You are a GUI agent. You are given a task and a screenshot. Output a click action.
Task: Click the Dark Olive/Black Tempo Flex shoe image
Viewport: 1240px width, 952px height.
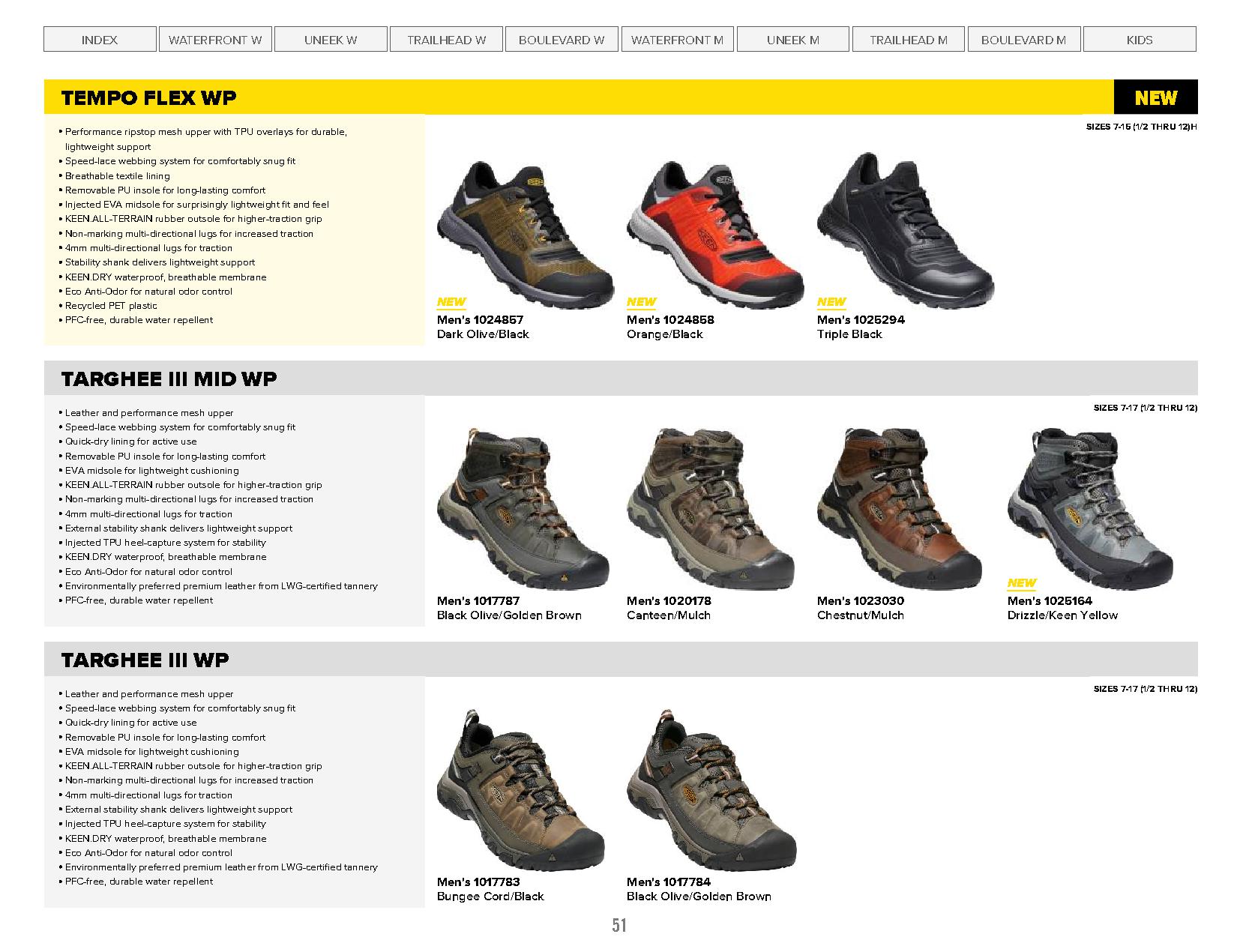tap(526, 233)
